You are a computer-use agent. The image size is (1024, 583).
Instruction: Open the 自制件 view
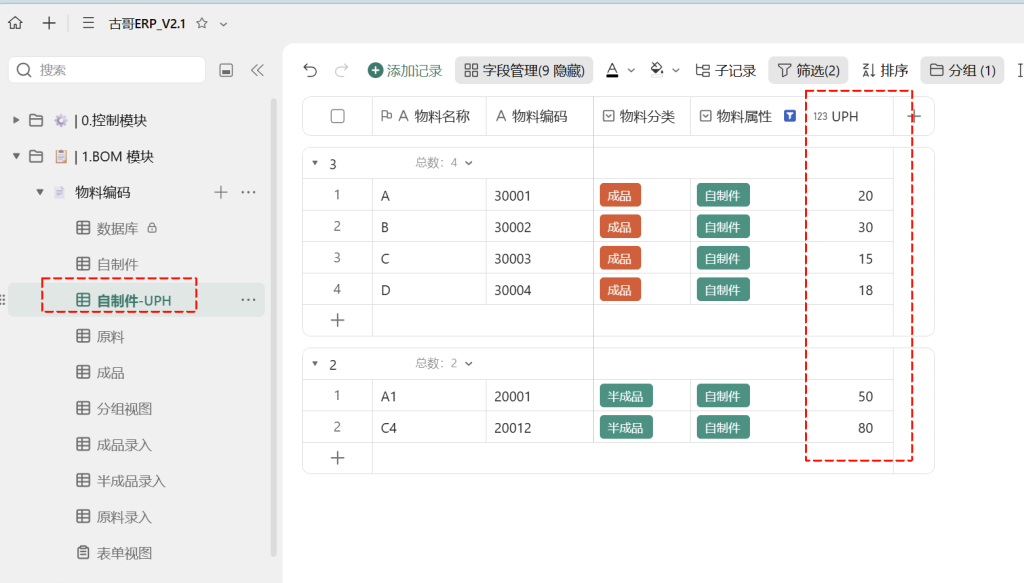point(117,264)
